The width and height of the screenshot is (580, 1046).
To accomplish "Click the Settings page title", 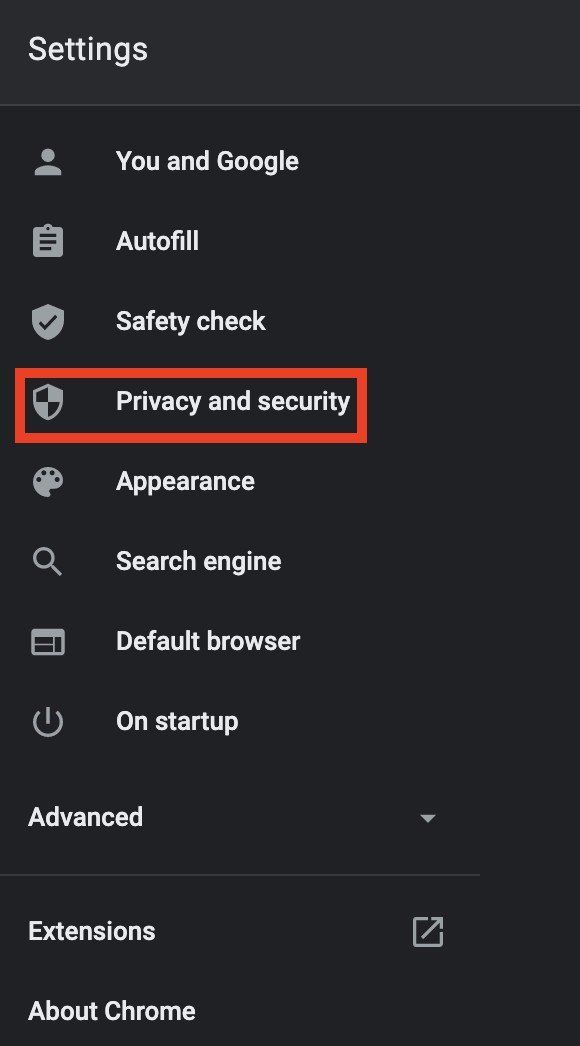I will pos(88,48).
